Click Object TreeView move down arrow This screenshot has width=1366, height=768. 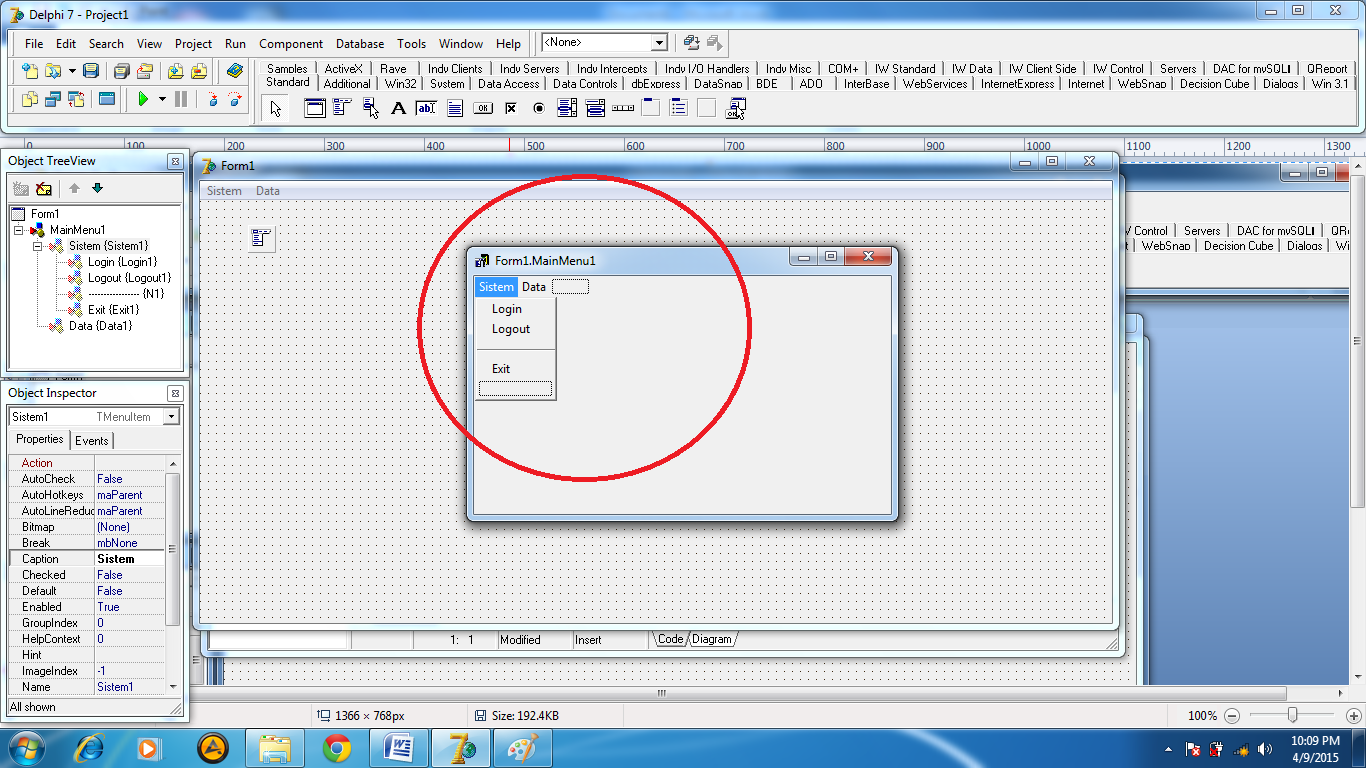pos(97,188)
